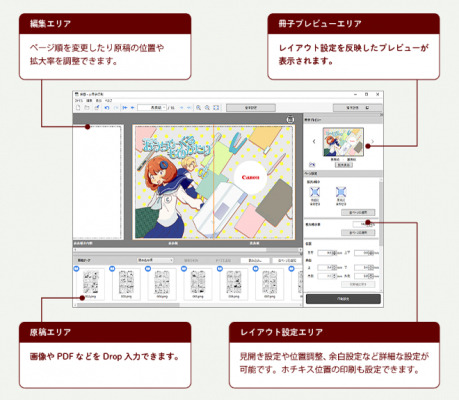The height and width of the screenshot is (400, 459).
Task: Open the page selector dropdown in toolbar
Action: (x=152, y=108)
